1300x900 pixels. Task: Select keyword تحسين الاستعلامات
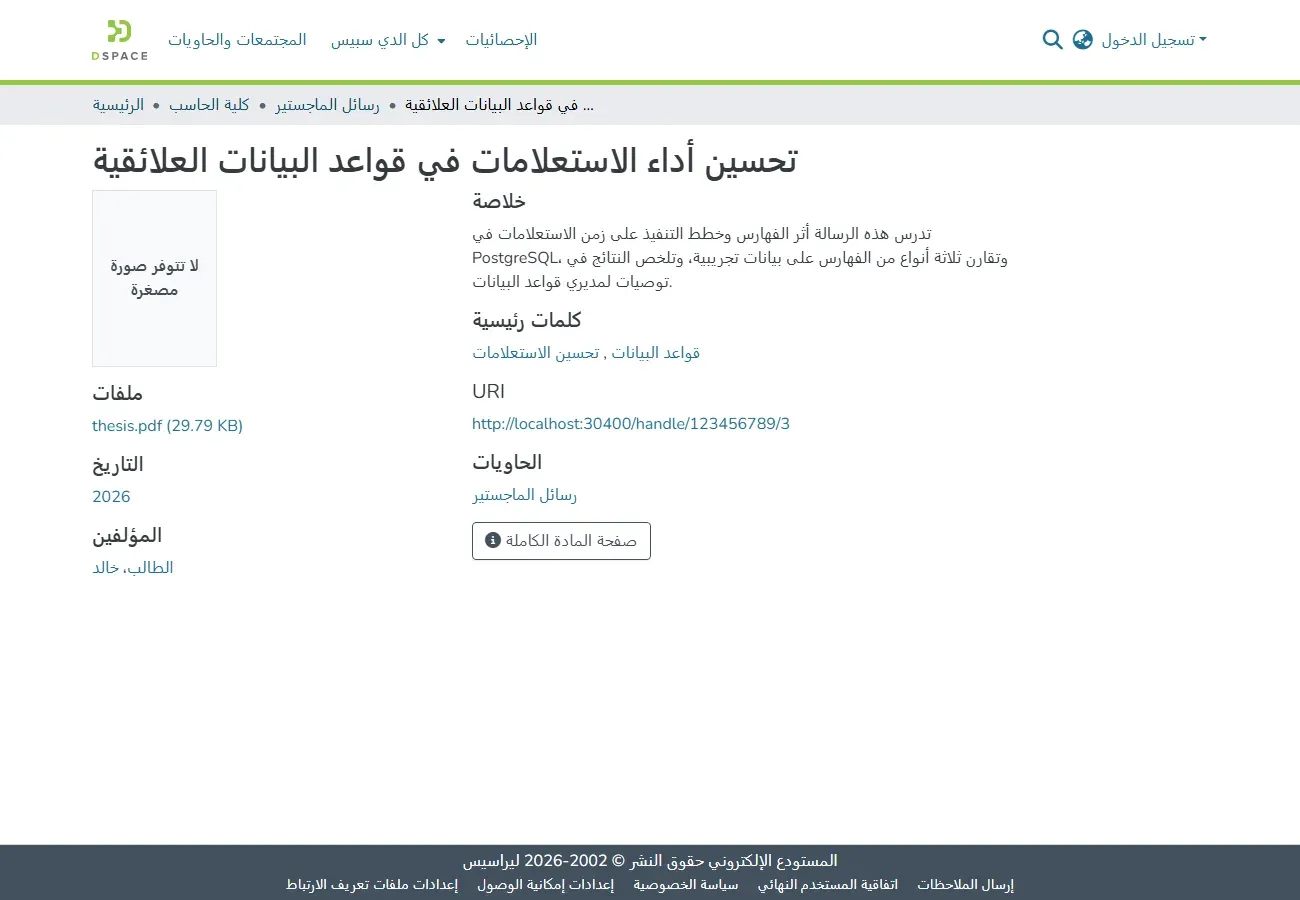[x=536, y=353]
